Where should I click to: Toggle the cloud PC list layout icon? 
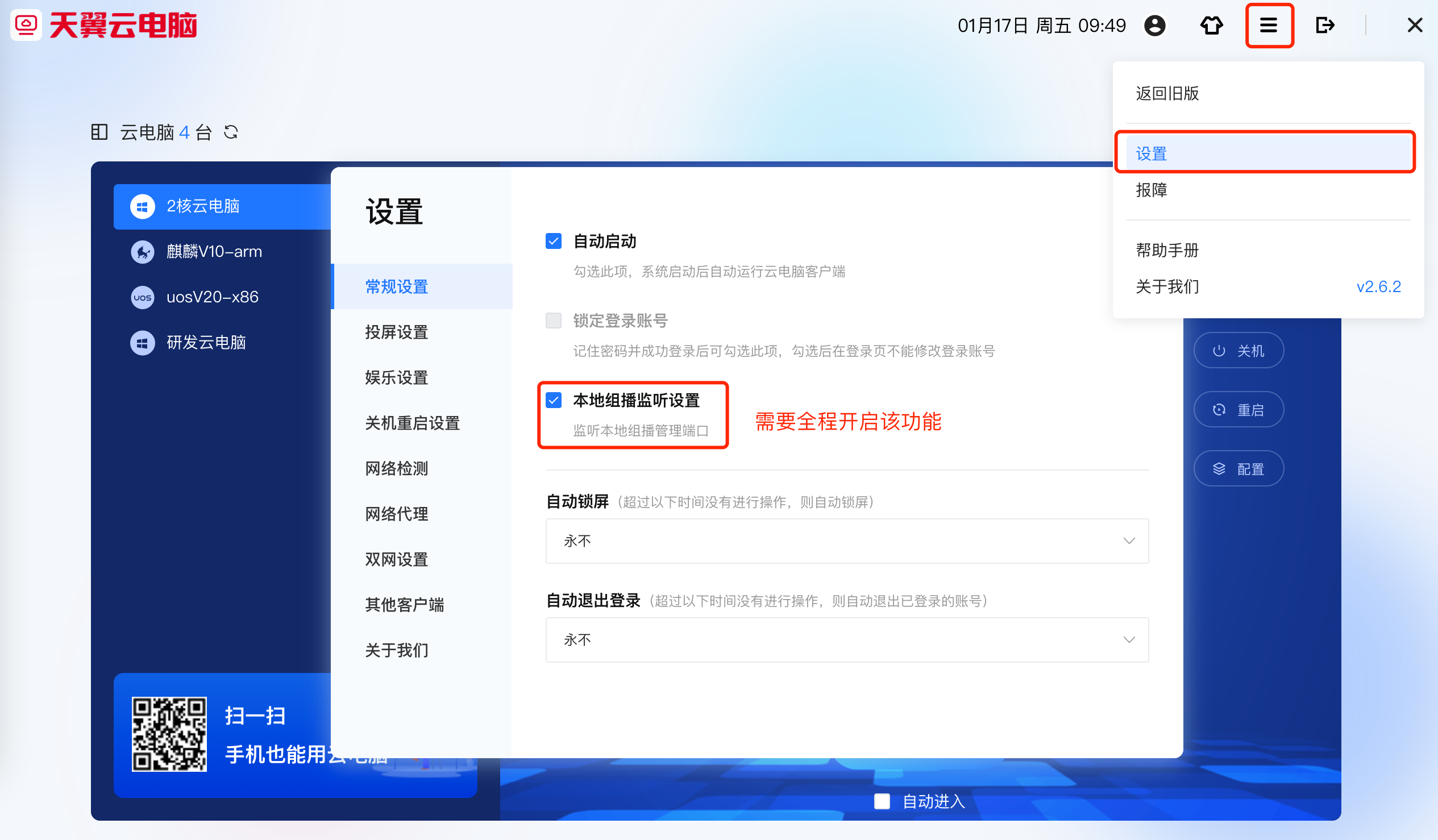99,132
